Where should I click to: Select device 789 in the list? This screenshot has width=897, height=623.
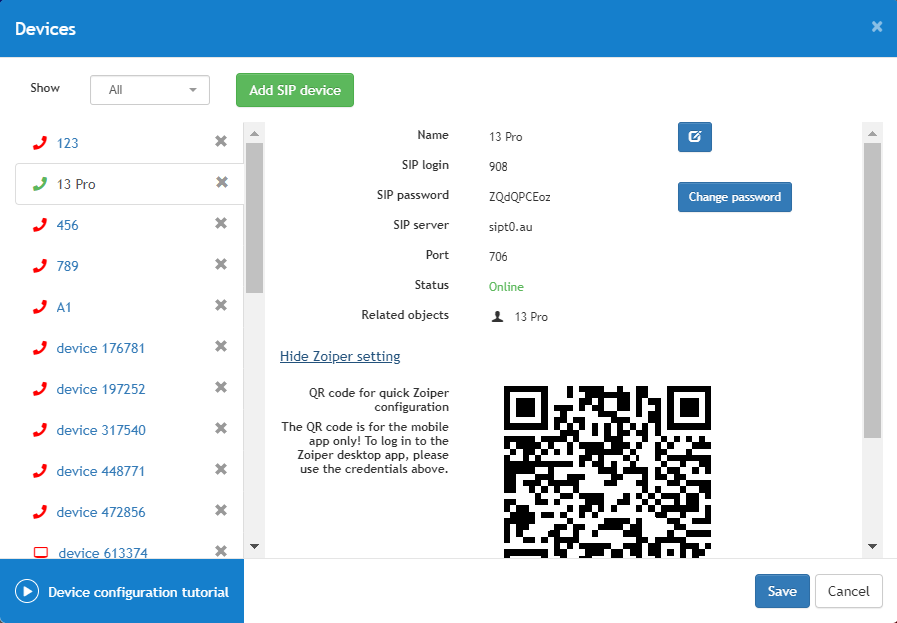coord(68,266)
